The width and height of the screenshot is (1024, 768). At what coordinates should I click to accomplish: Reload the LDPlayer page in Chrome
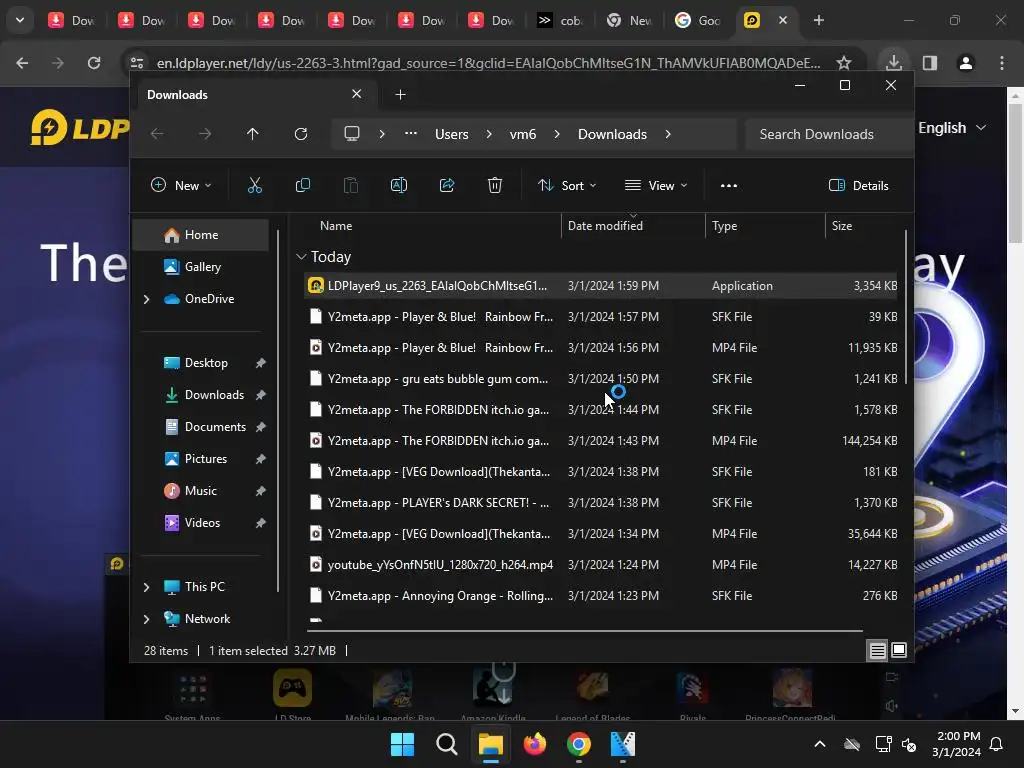pyautogui.click(x=94, y=63)
